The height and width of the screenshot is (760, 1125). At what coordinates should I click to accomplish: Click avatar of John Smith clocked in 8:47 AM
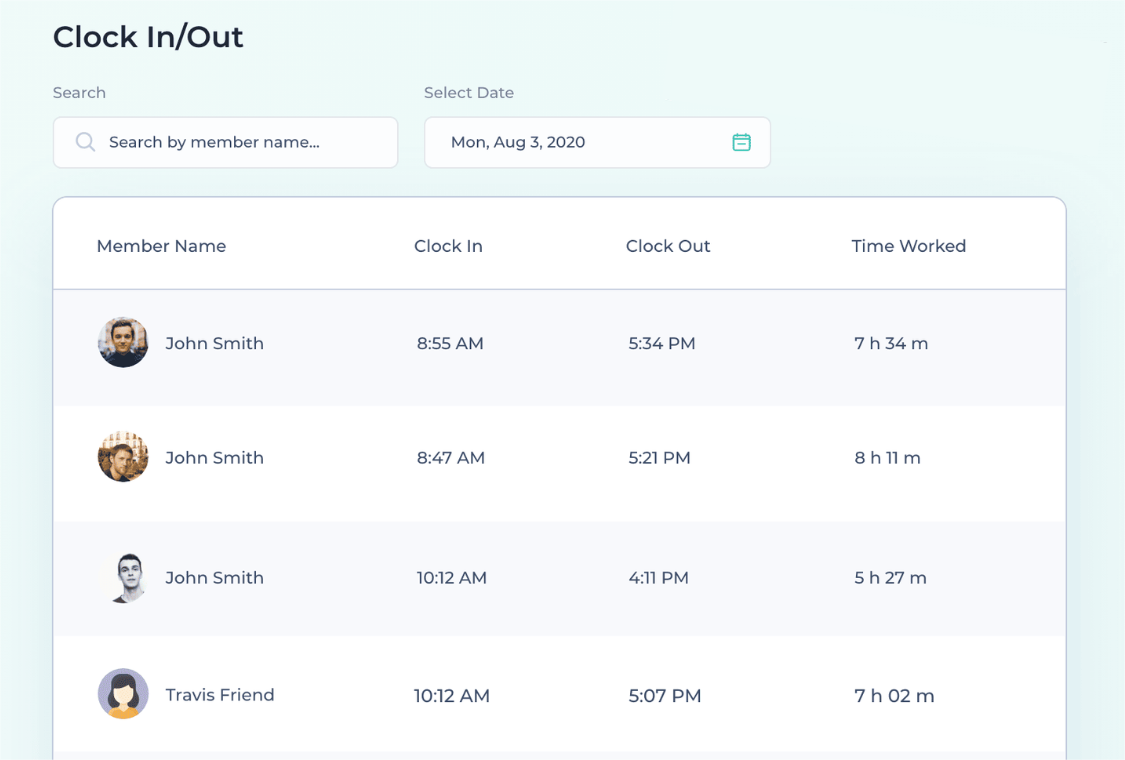123,457
